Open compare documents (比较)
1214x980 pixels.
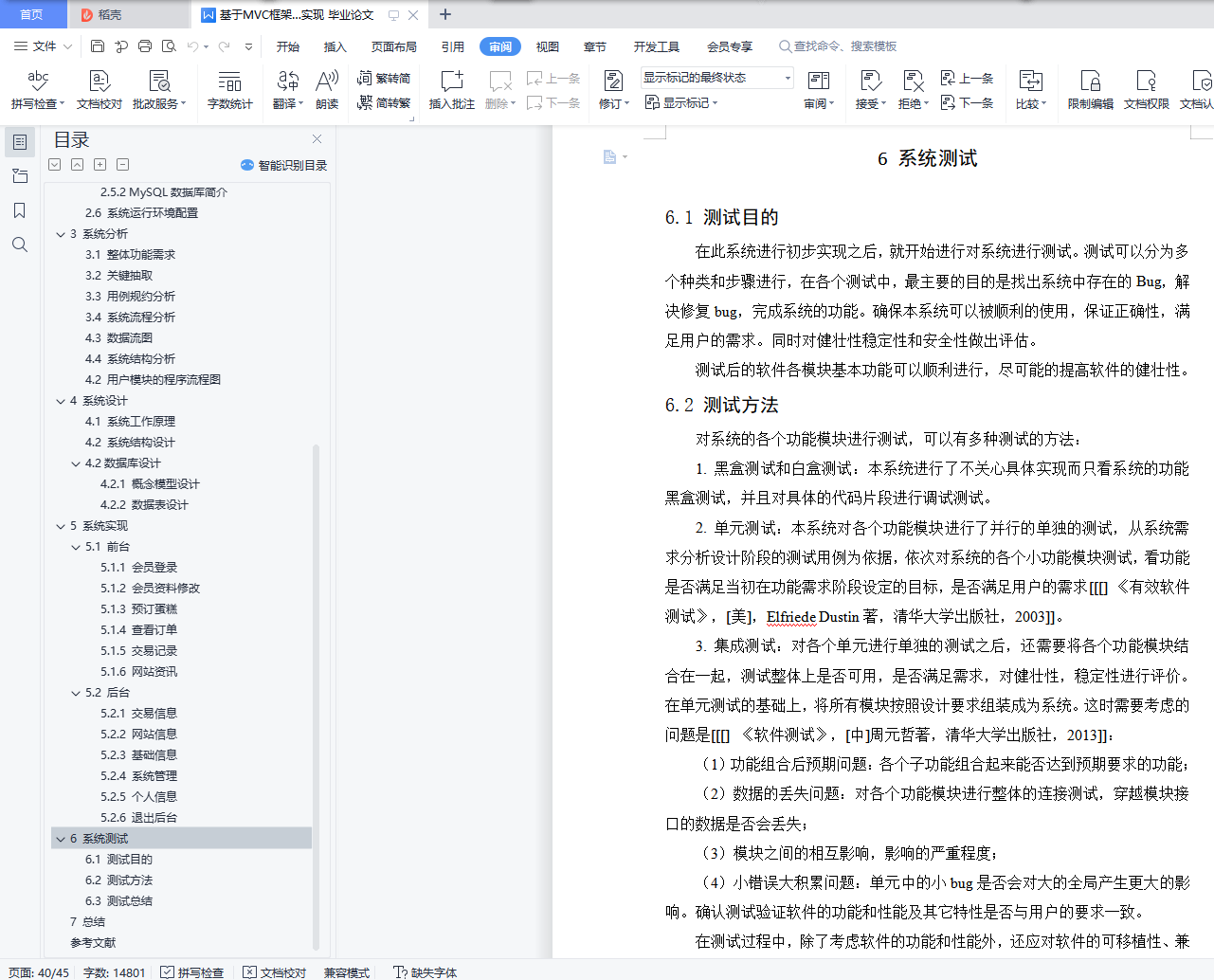pyautogui.click(x=1031, y=90)
